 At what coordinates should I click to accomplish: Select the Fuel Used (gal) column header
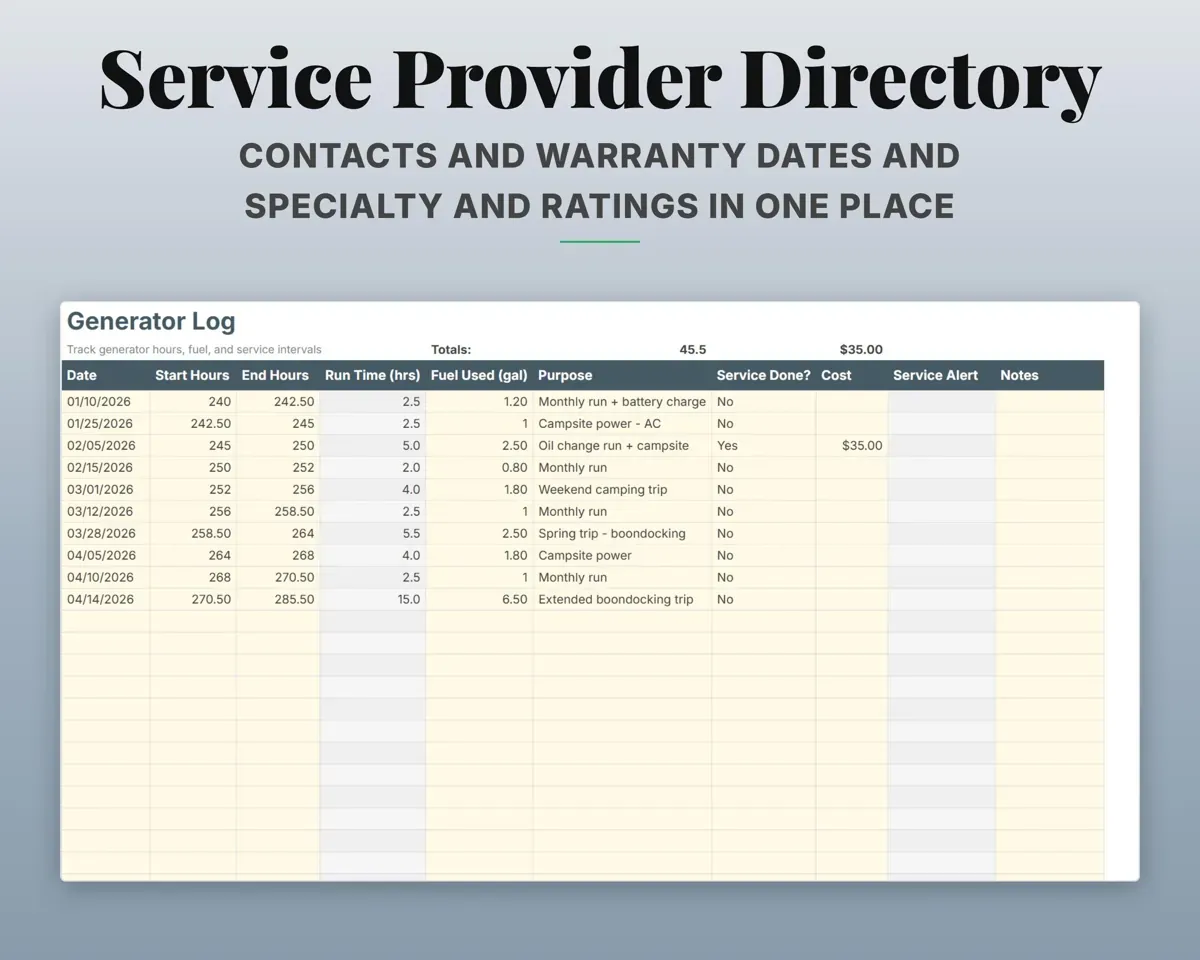(x=479, y=375)
